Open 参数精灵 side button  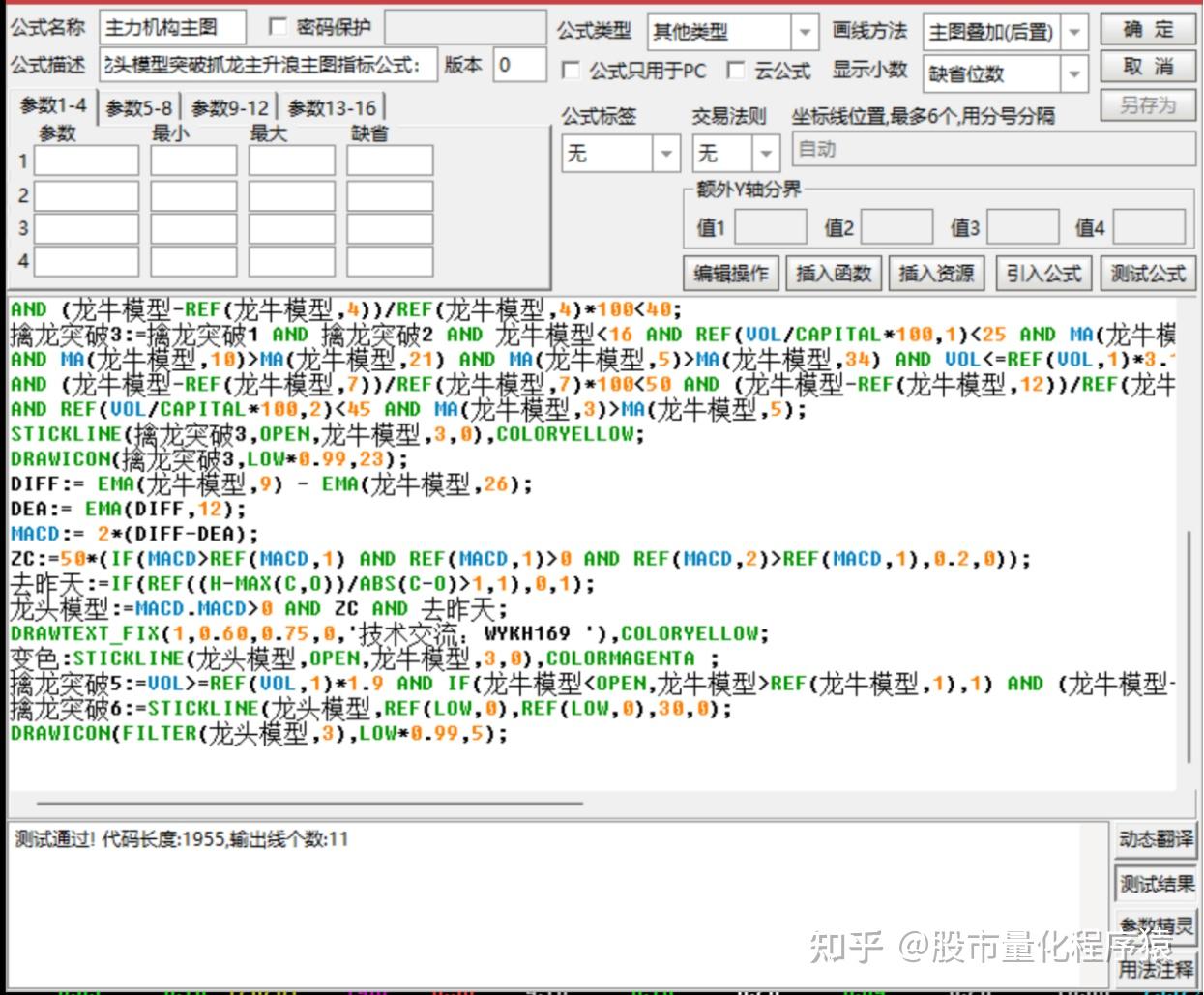(1156, 925)
